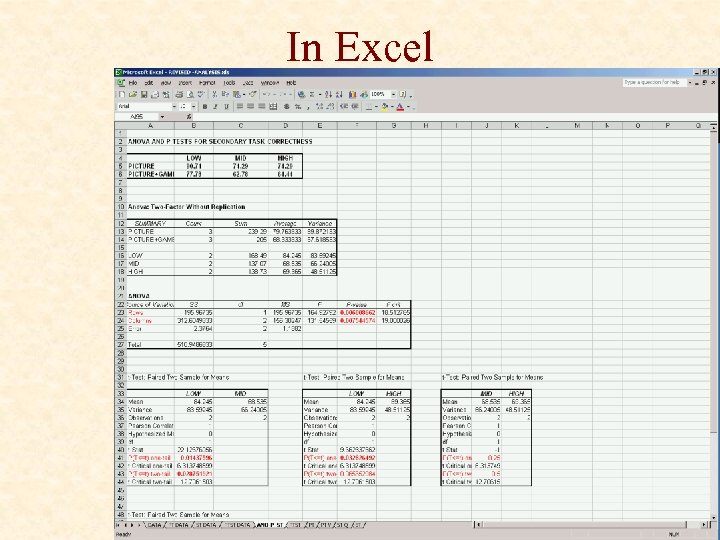
Task: Click Decrease Decimal icon
Action: 330,107
